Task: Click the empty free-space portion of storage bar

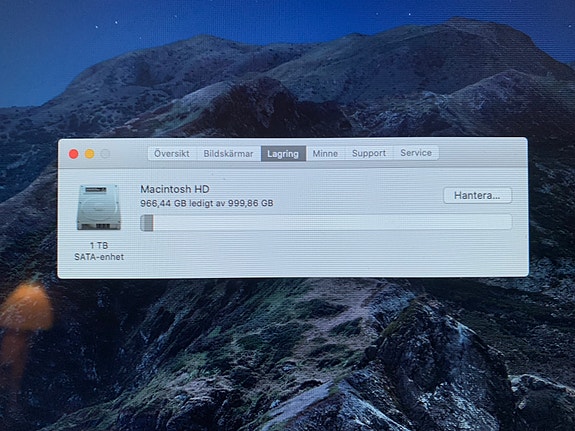Action: (332, 222)
